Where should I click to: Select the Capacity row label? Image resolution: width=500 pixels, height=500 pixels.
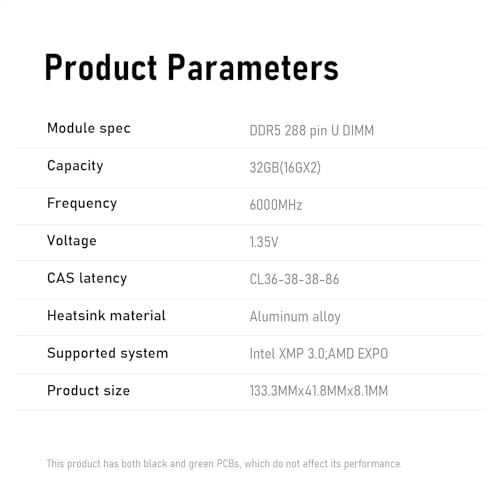pos(75,166)
